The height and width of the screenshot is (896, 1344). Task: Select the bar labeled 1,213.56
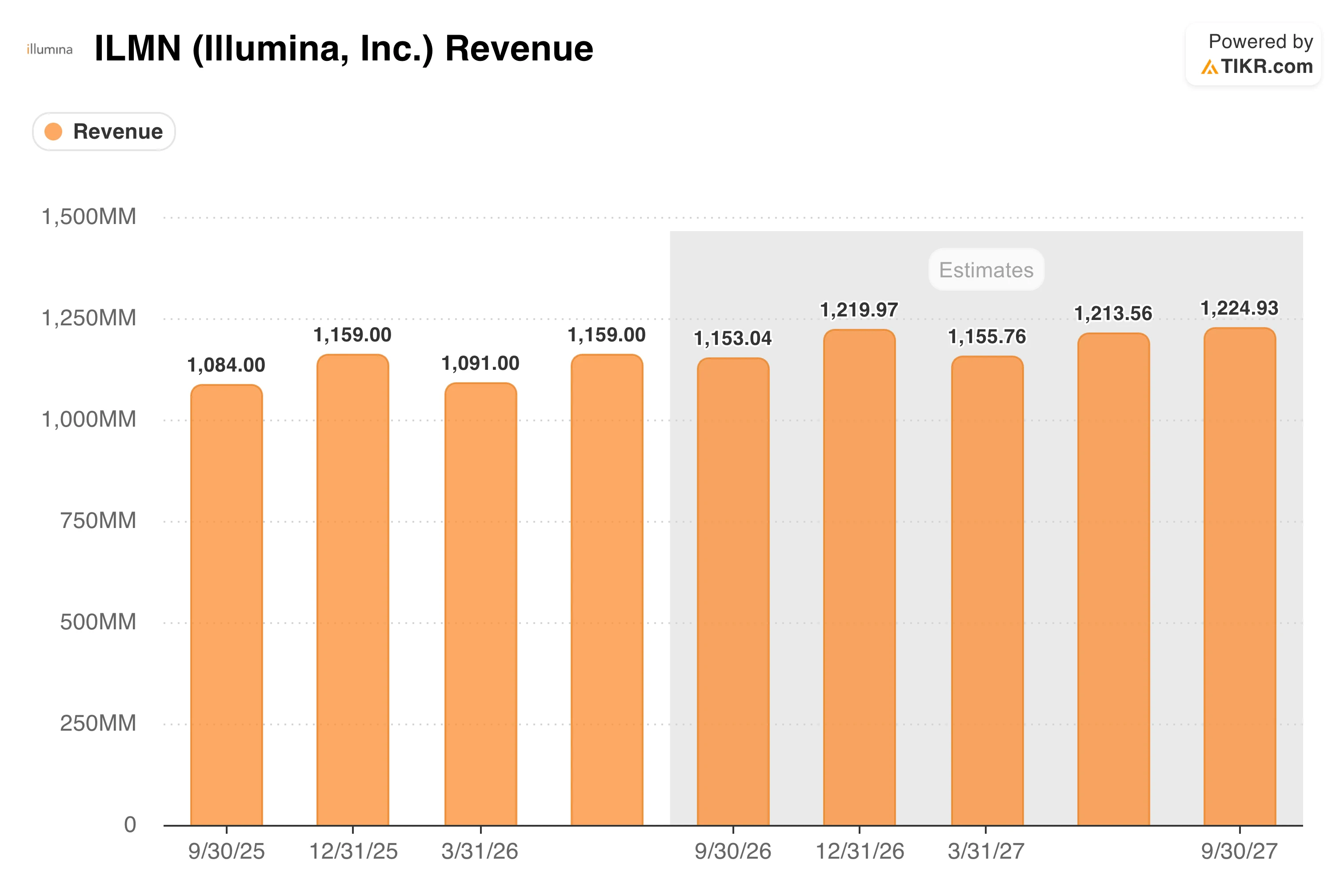point(1114,579)
